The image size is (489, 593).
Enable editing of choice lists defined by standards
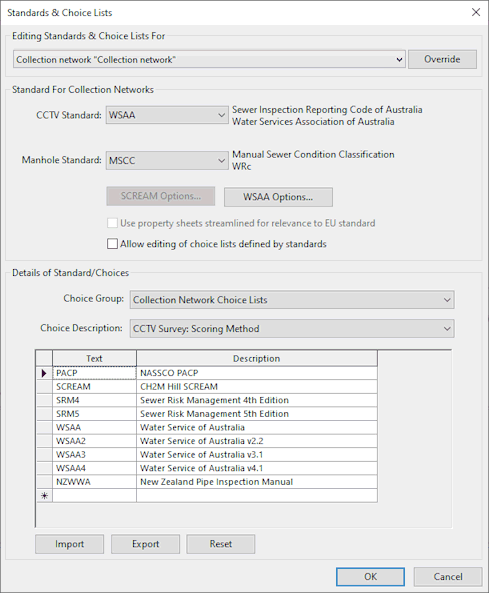[x=112, y=244]
